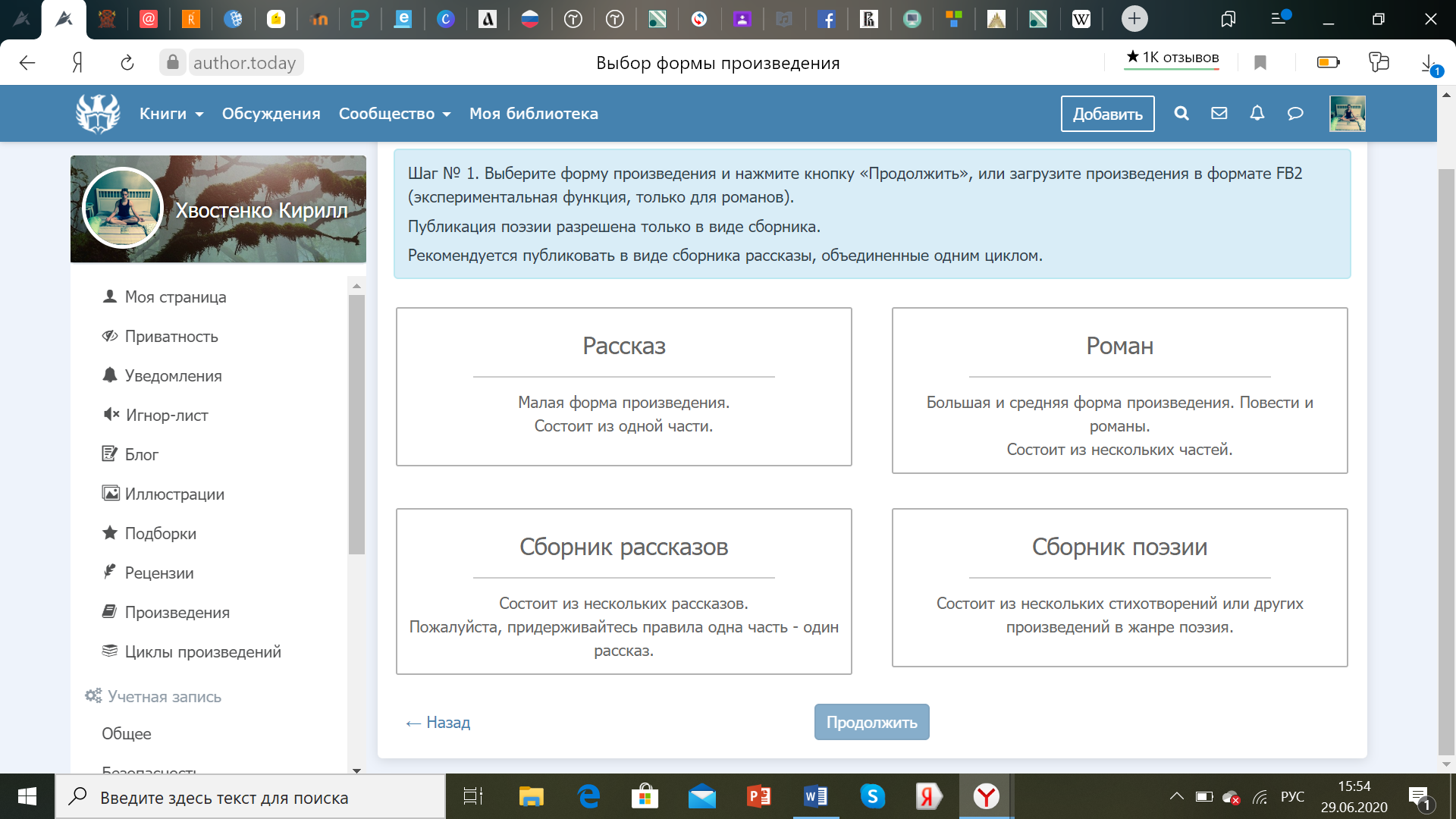Open the chat speech bubble icon
This screenshot has height=819, width=1456.
pos(1294,114)
